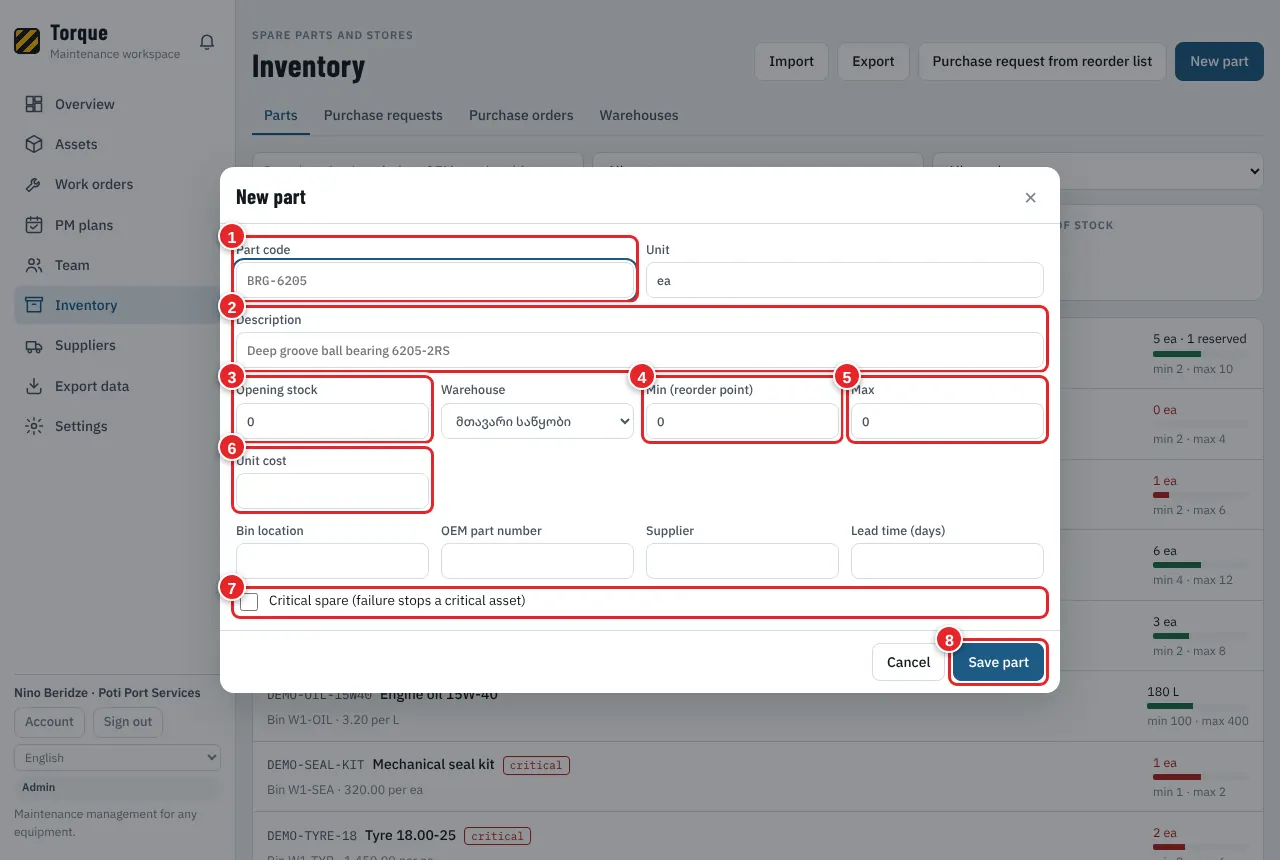
Task: Switch to Purchase requests tab
Action: click(383, 115)
